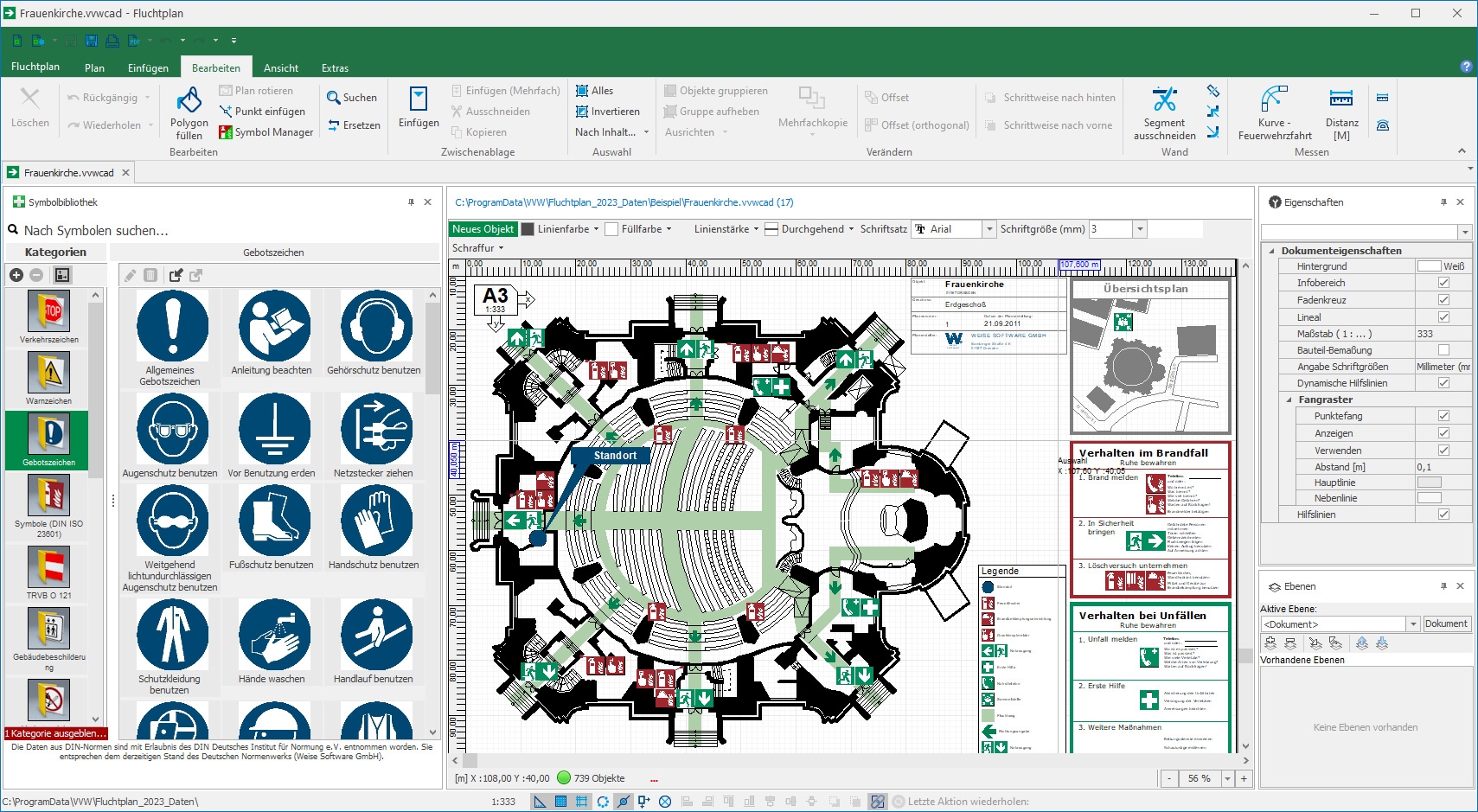Open the Verkehrszeichen category
The width and height of the screenshot is (1478, 812).
point(48,317)
